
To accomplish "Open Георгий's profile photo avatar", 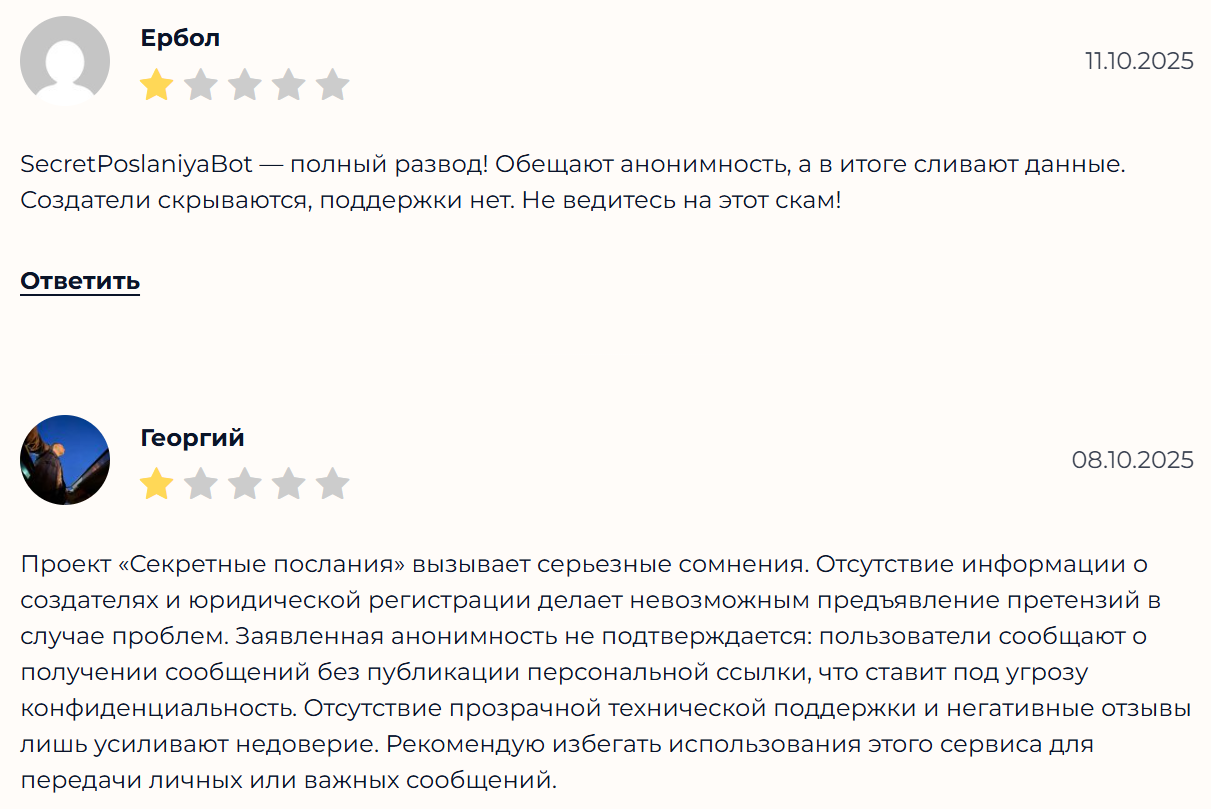I will [65, 460].
